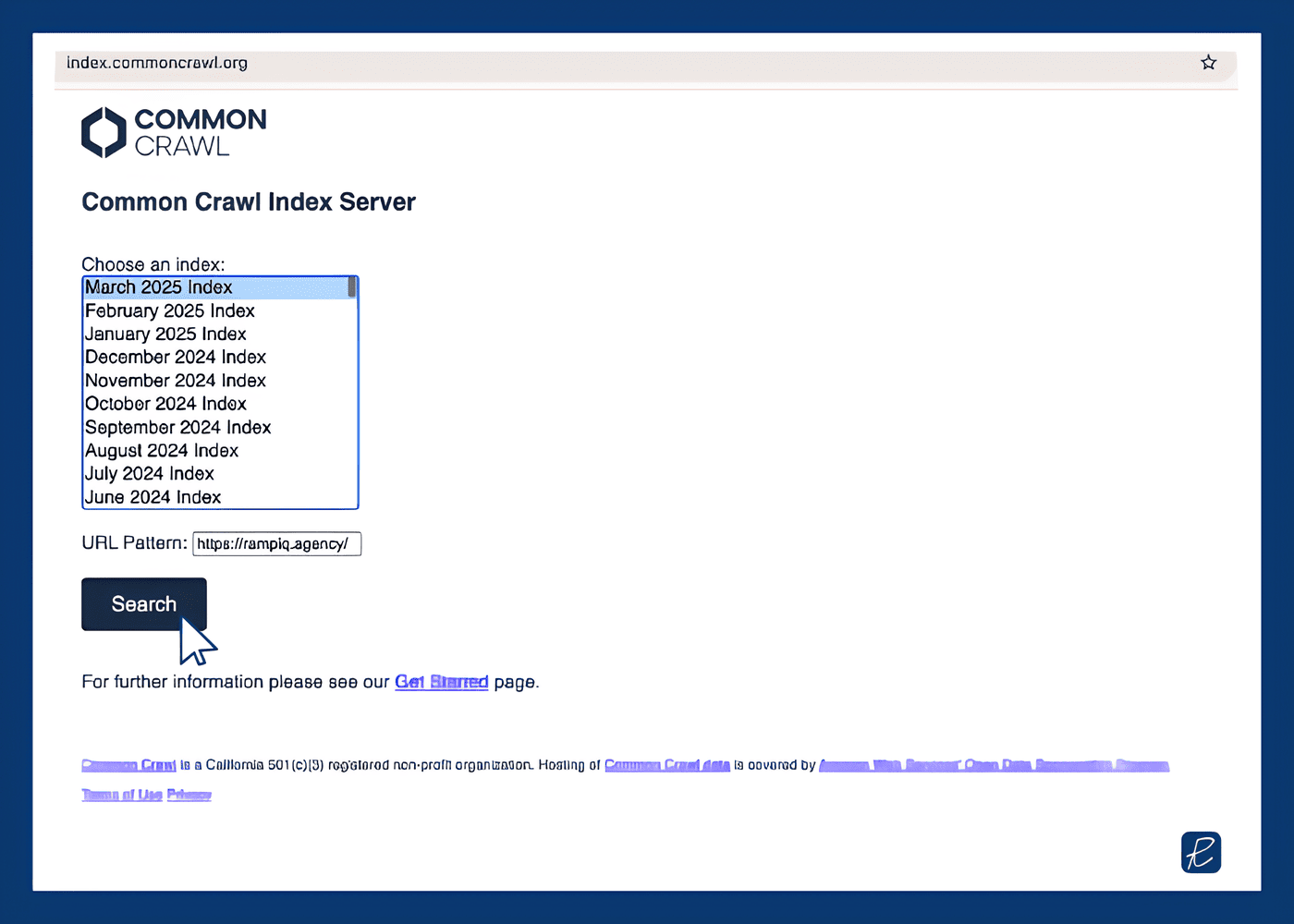
Task: Select February 2025 Index in the list
Action: click(x=215, y=310)
